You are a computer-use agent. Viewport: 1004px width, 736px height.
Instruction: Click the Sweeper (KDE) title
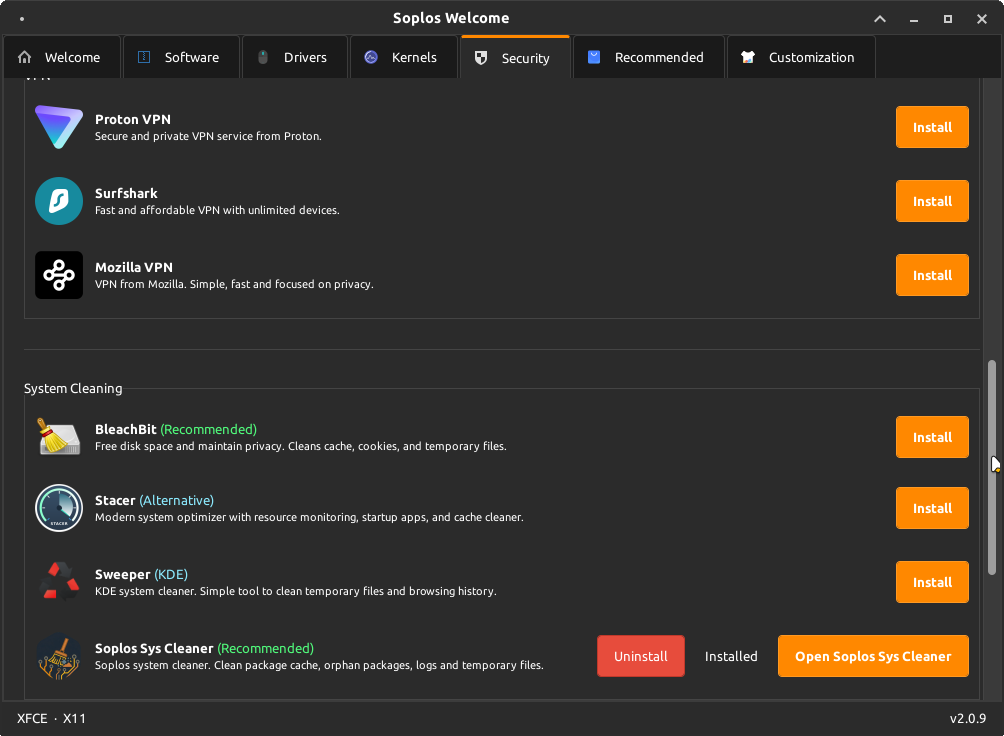click(x=142, y=574)
